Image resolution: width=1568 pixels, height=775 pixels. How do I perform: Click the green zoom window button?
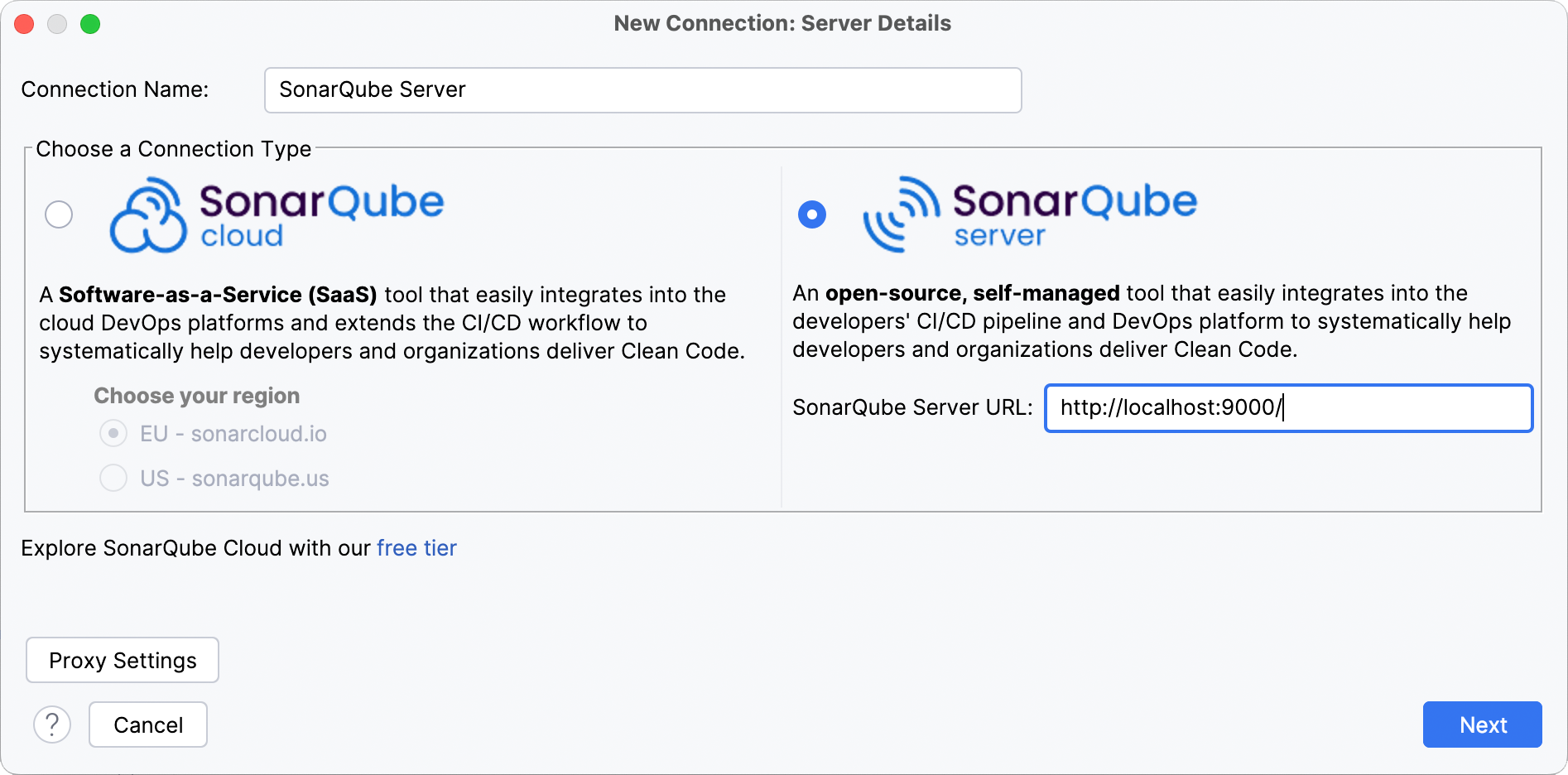pyautogui.click(x=90, y=24)
